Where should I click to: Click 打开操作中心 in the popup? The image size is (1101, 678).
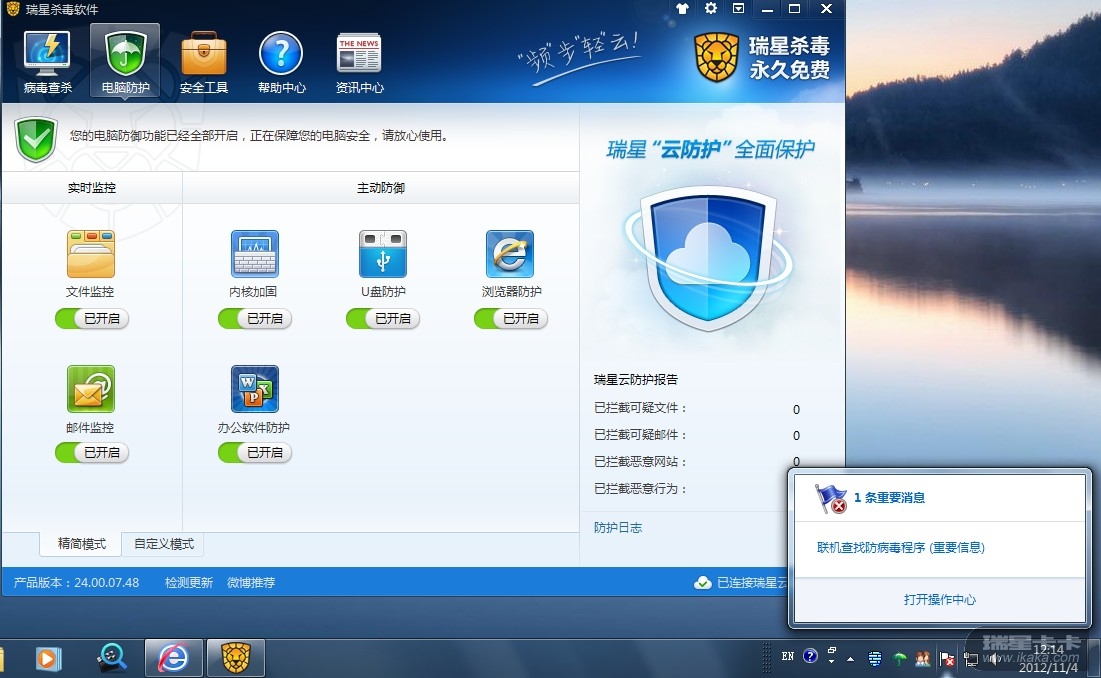(940, 599)
